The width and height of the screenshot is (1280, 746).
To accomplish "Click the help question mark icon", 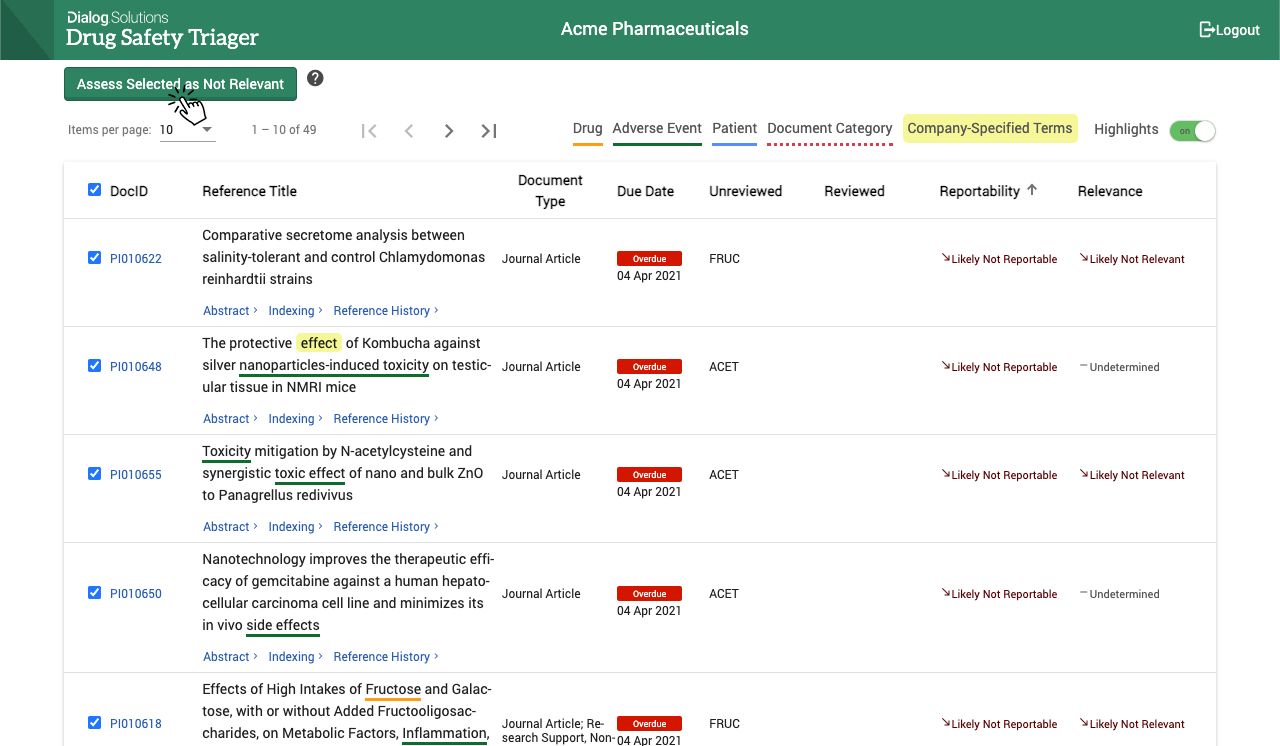I will coord(315,78).
